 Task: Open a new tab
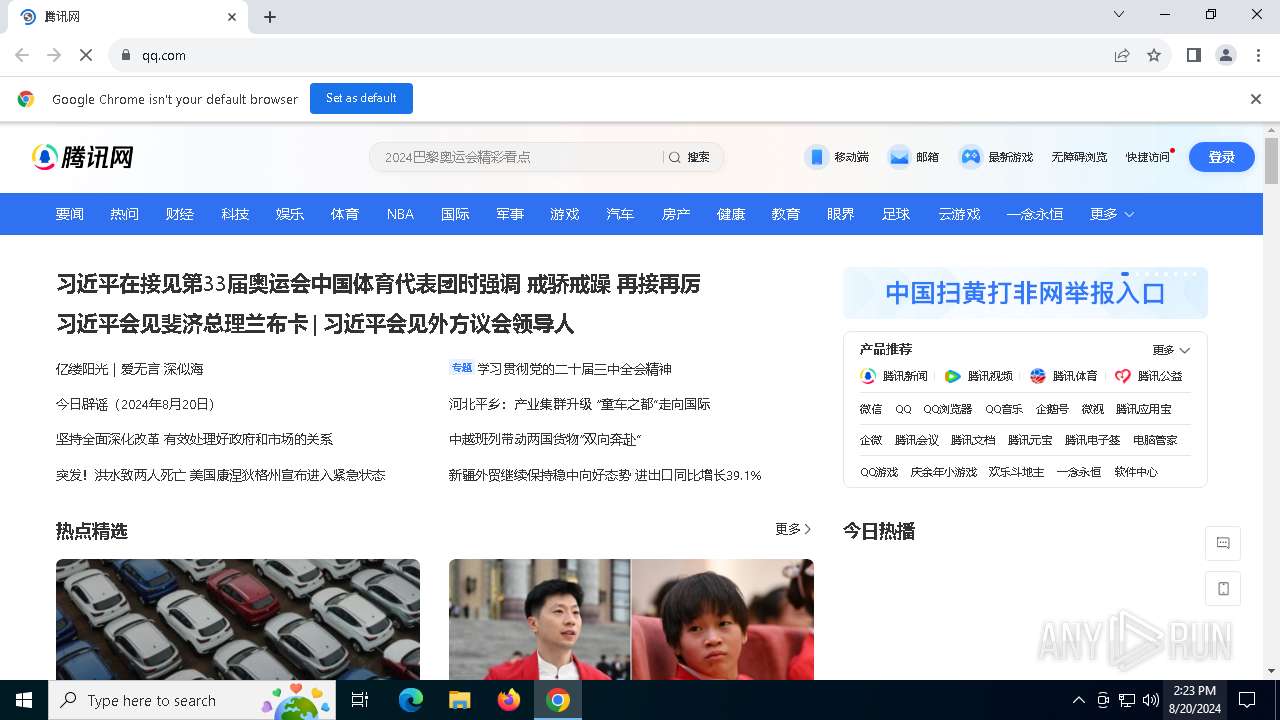pyautogui.click(x=270, y=17)
